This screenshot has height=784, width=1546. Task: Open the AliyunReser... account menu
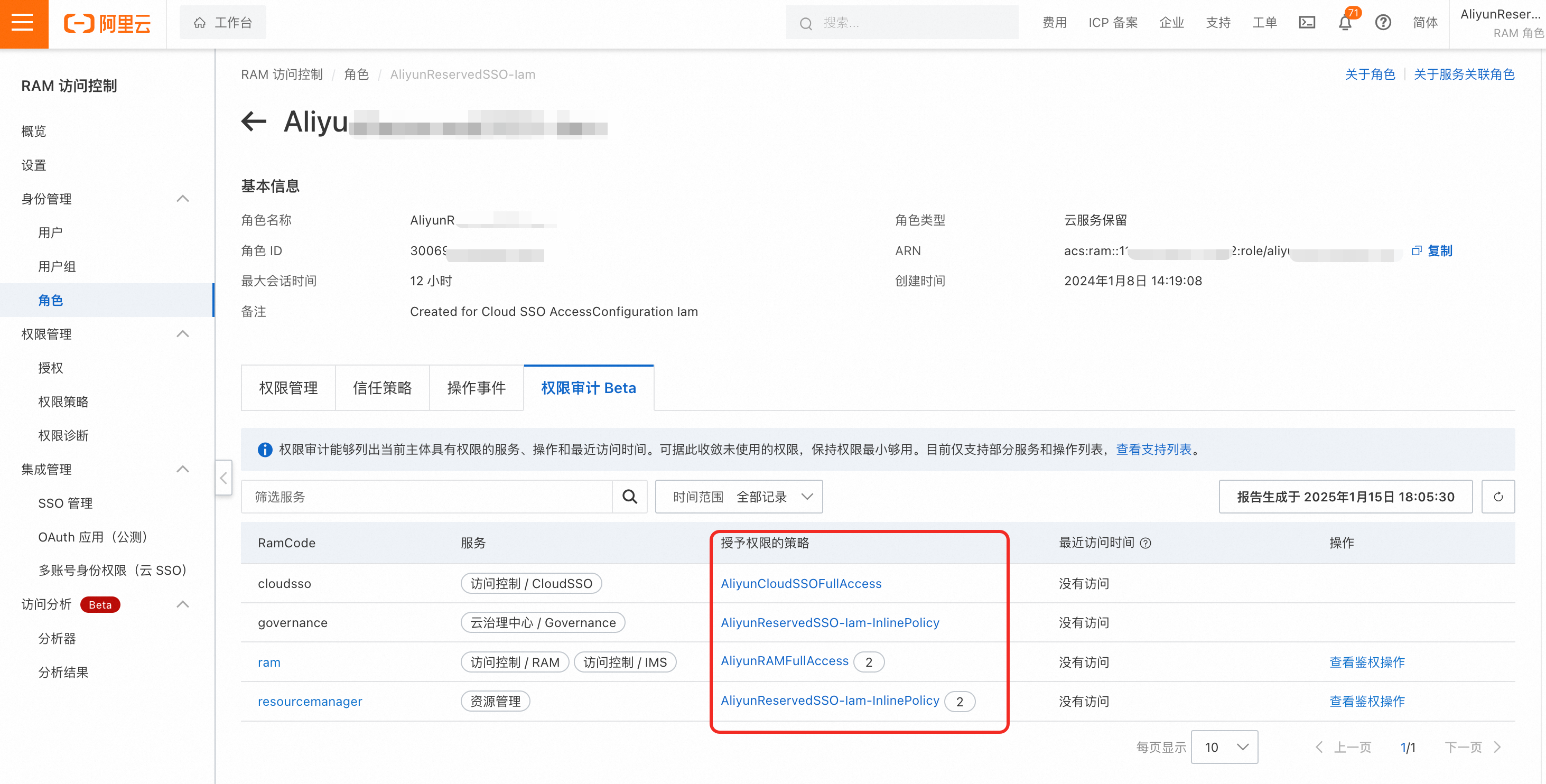1501,23
